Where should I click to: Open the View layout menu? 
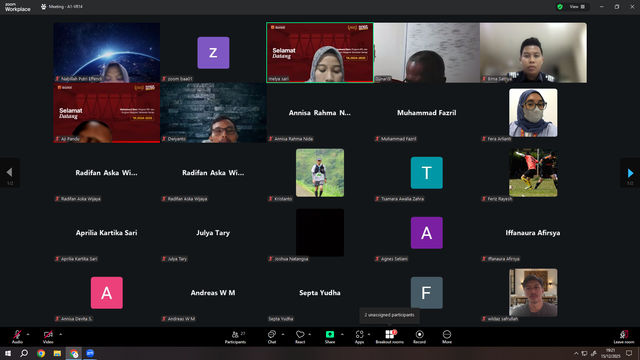[577, 7]
